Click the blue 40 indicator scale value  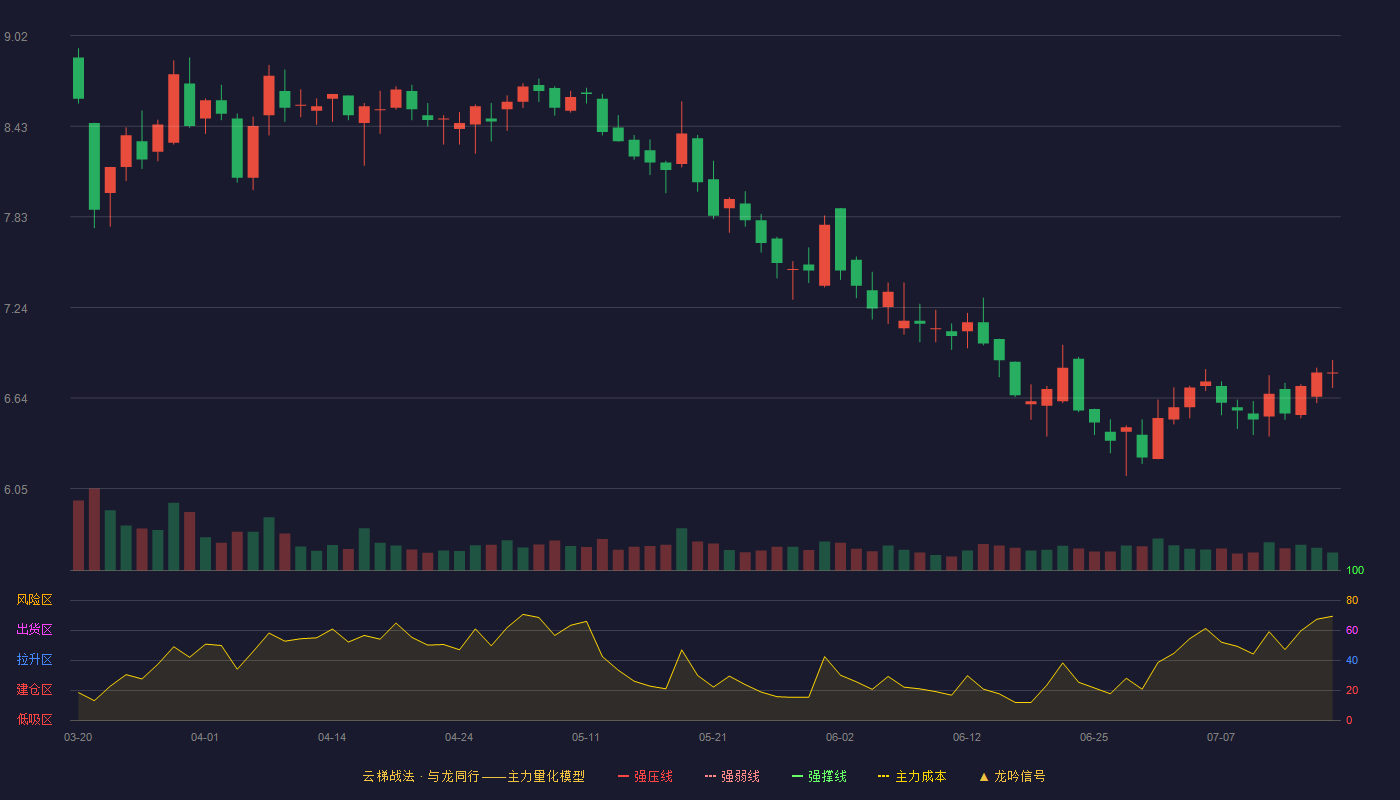(x=1352, y=660)
